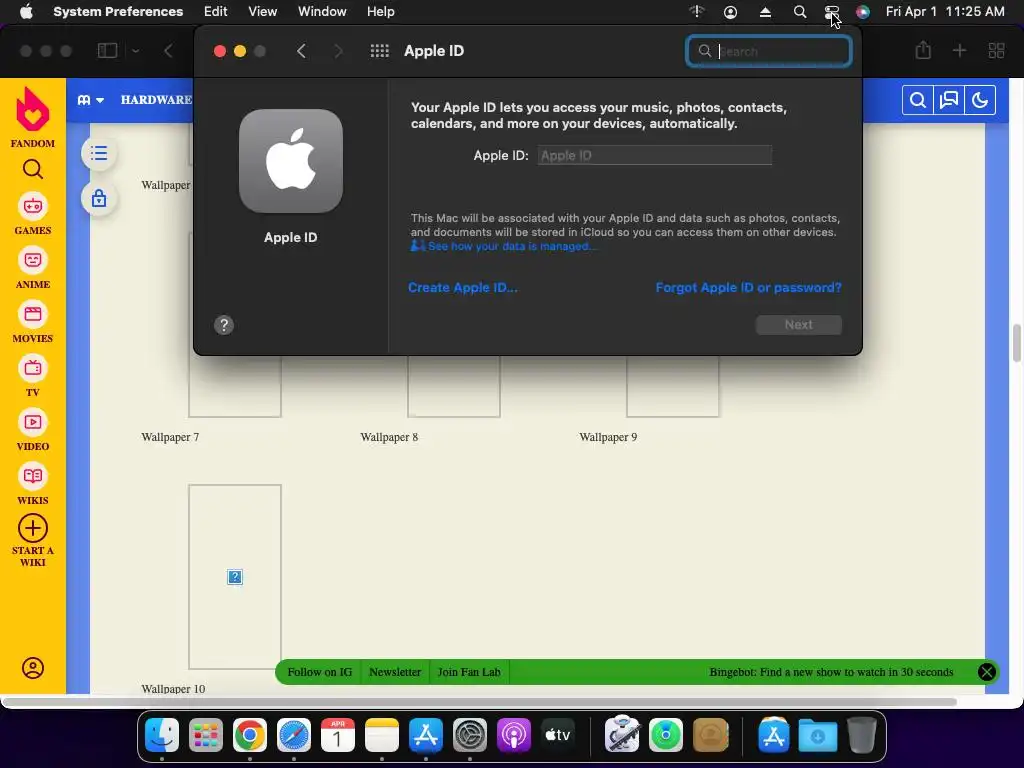Toggle dark mode with the moon icon
This screenshot has height=768, width=1024.
[x=980, y=100]
